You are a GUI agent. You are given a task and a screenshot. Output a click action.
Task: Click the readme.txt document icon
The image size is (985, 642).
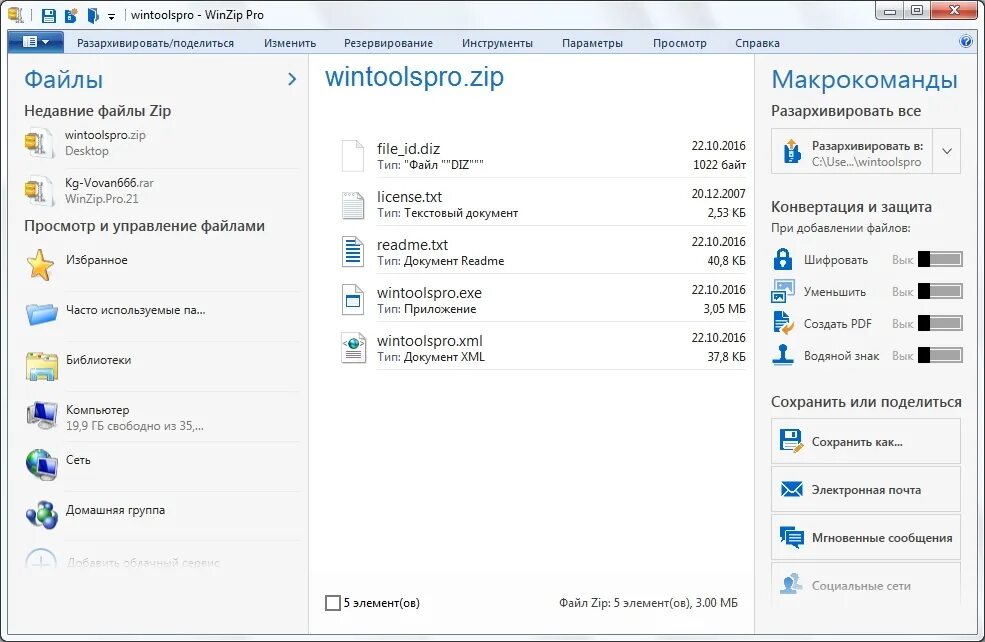[x=352, y=252]
